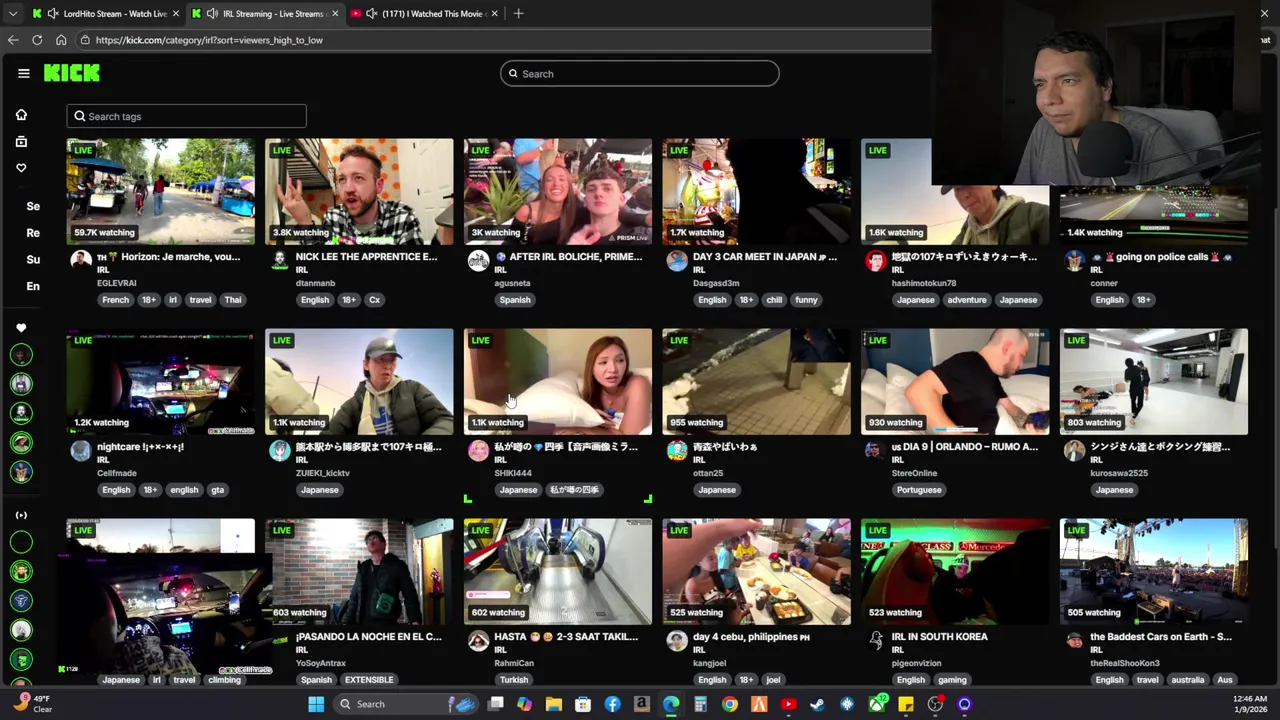1280x720 pixels.
Task: Click the agusneta channel avatar
Action: coord(478,261)
